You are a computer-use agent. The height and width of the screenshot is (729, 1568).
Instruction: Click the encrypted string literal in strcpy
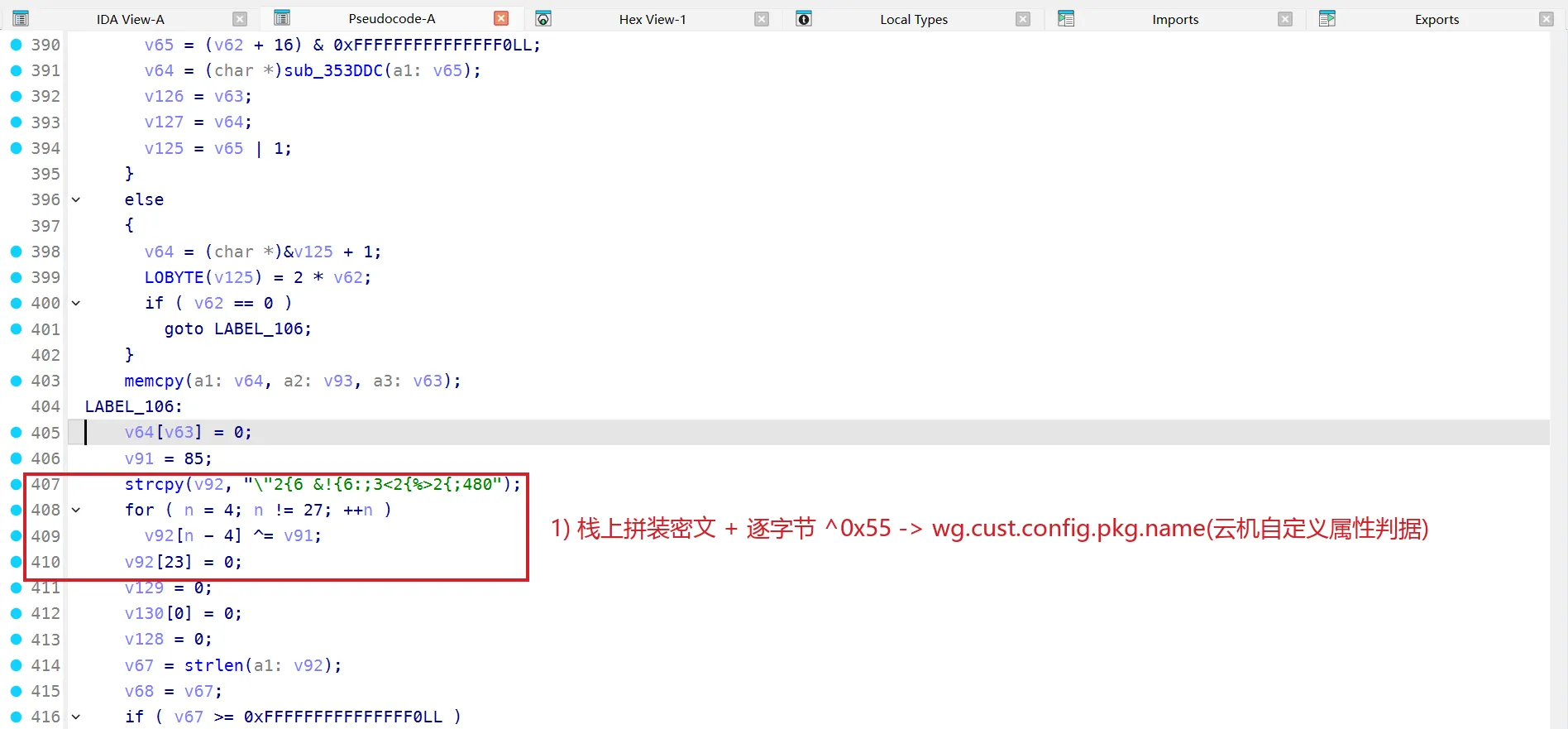[x=373, y=484]
